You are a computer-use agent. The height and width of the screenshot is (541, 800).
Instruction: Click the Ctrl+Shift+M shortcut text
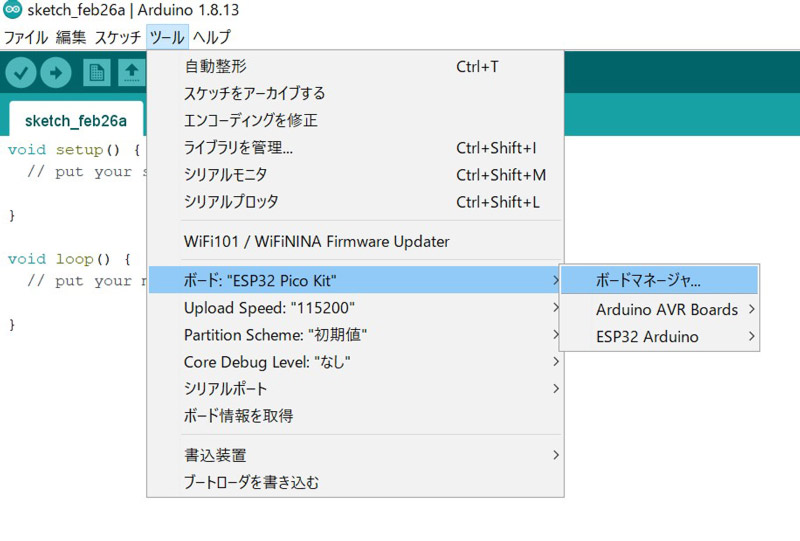pyautogui.click(x=501, y=175)
